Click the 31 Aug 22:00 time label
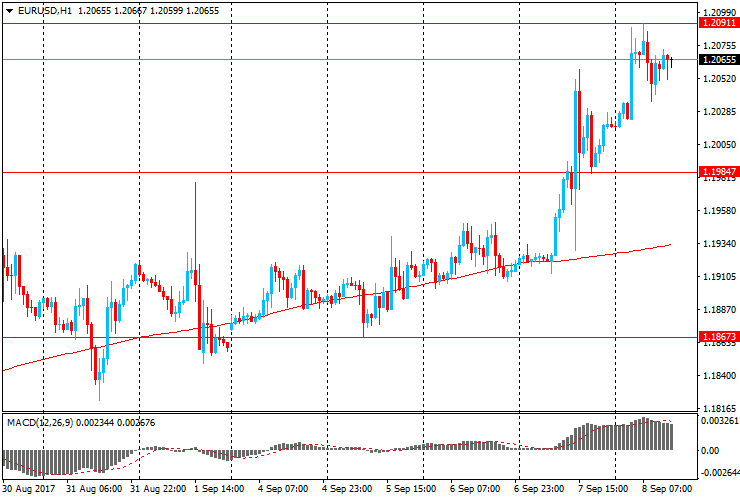Image resolution: width=740 pixels, height=500 pixels. [x=158, y=489]
